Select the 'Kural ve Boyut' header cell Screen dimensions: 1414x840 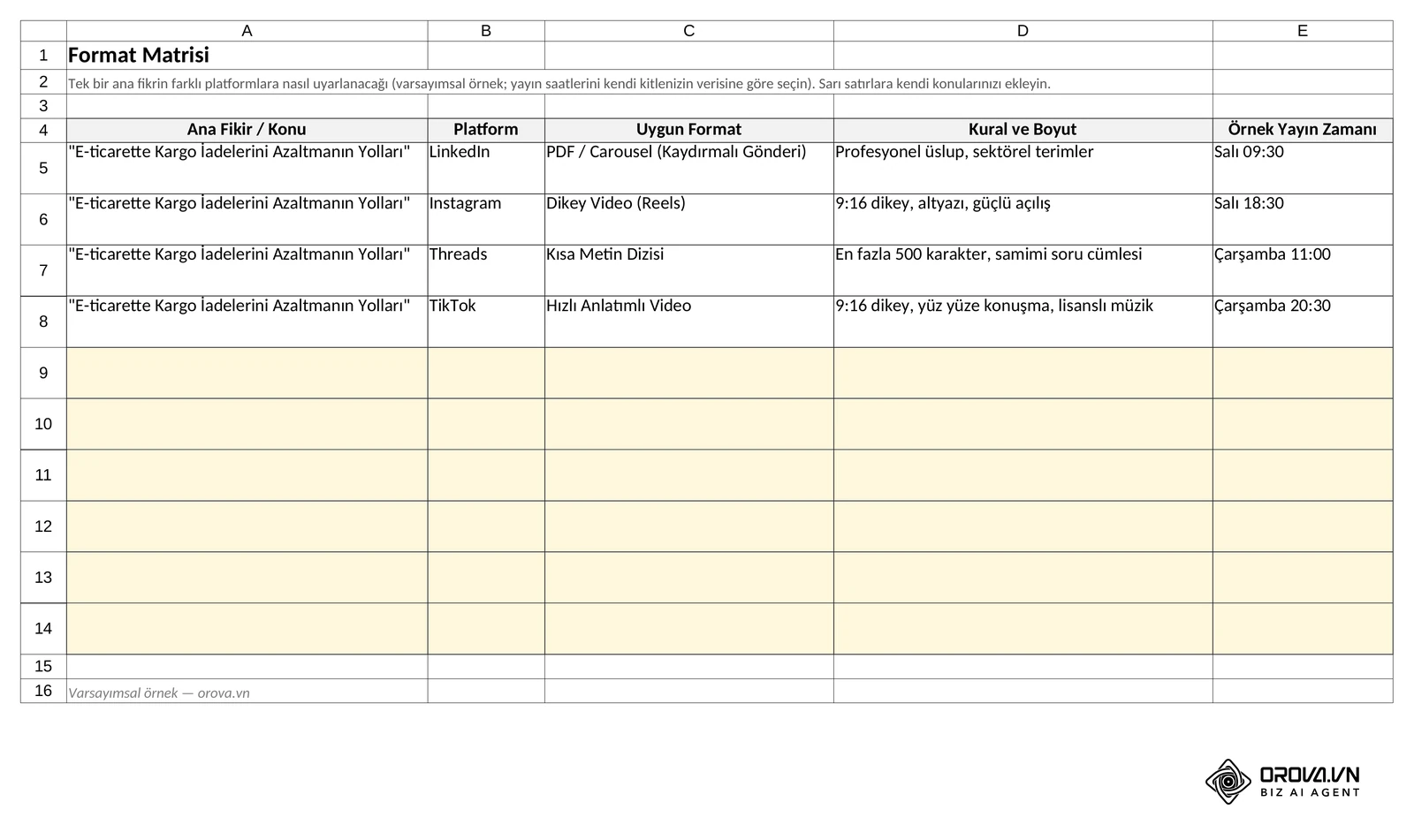tap(1022, 130)
